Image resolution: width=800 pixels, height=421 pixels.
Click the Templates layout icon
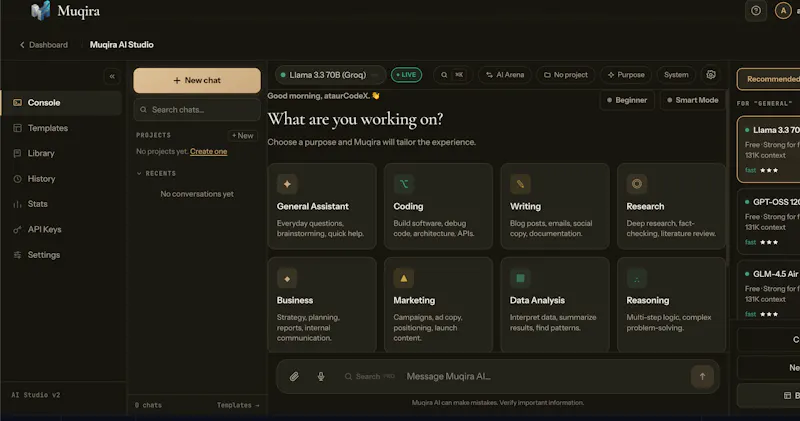17,128
